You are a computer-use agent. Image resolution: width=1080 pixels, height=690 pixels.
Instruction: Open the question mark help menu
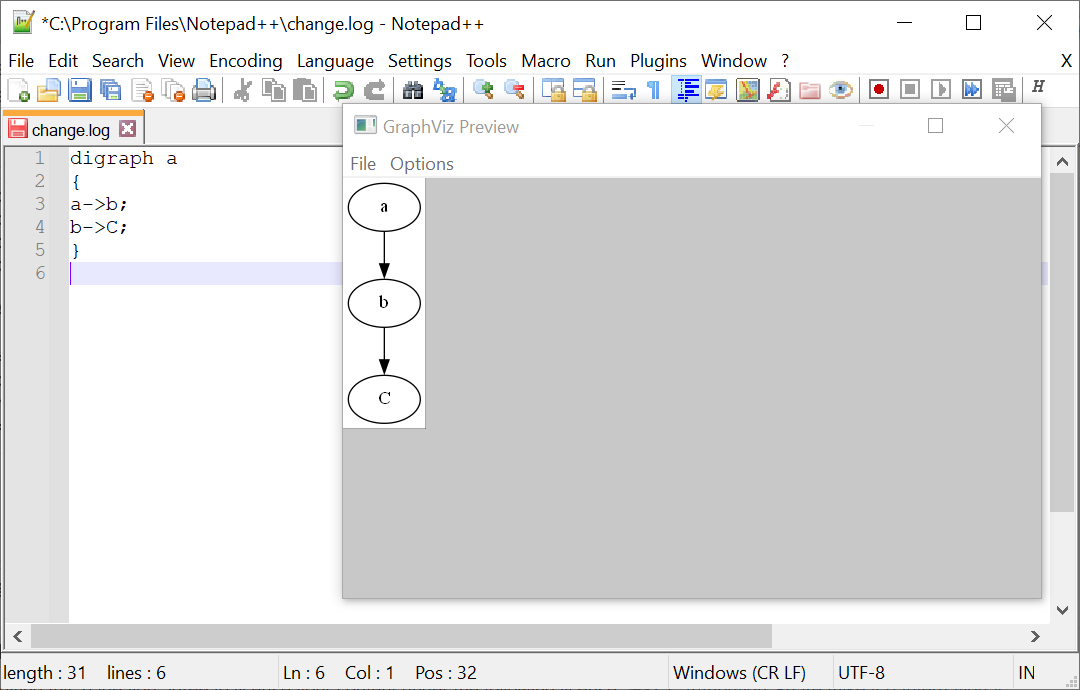coord(785,61)
